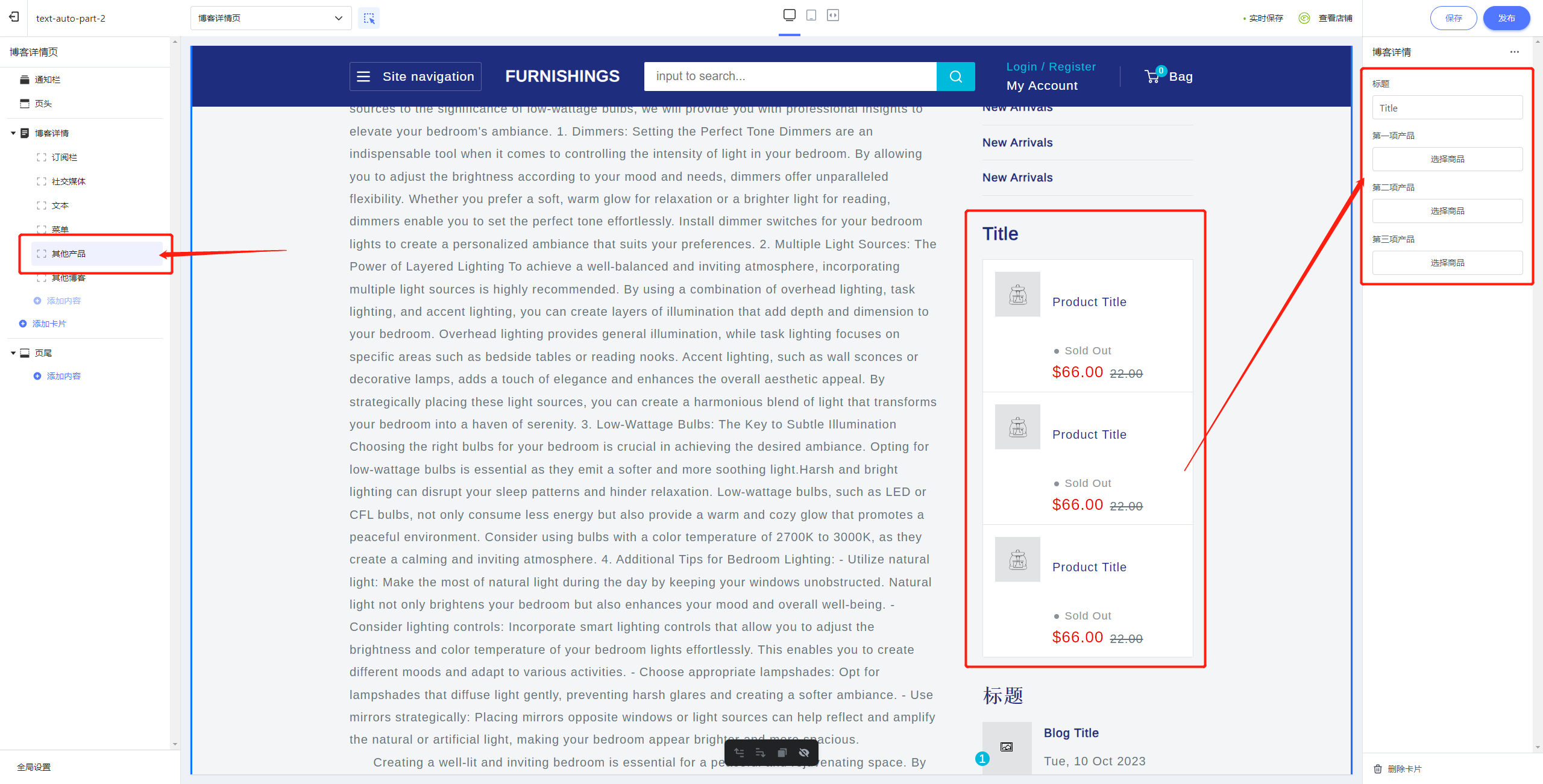Open the three-dot more options menu

1515,52
